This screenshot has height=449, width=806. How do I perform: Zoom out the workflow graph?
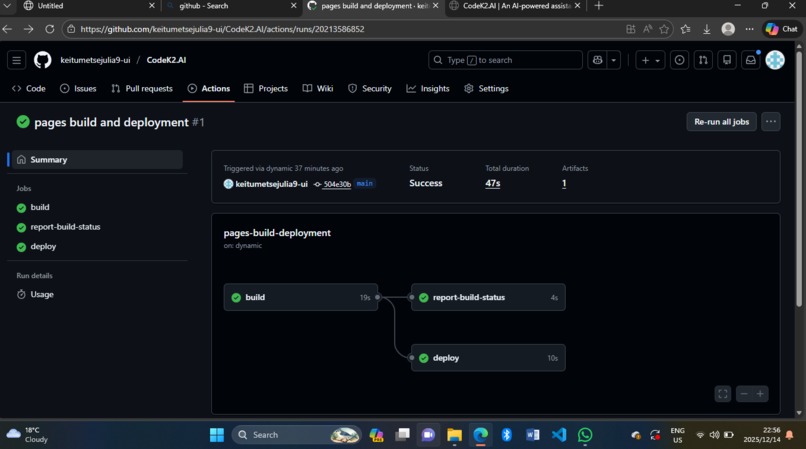(744, 394)
